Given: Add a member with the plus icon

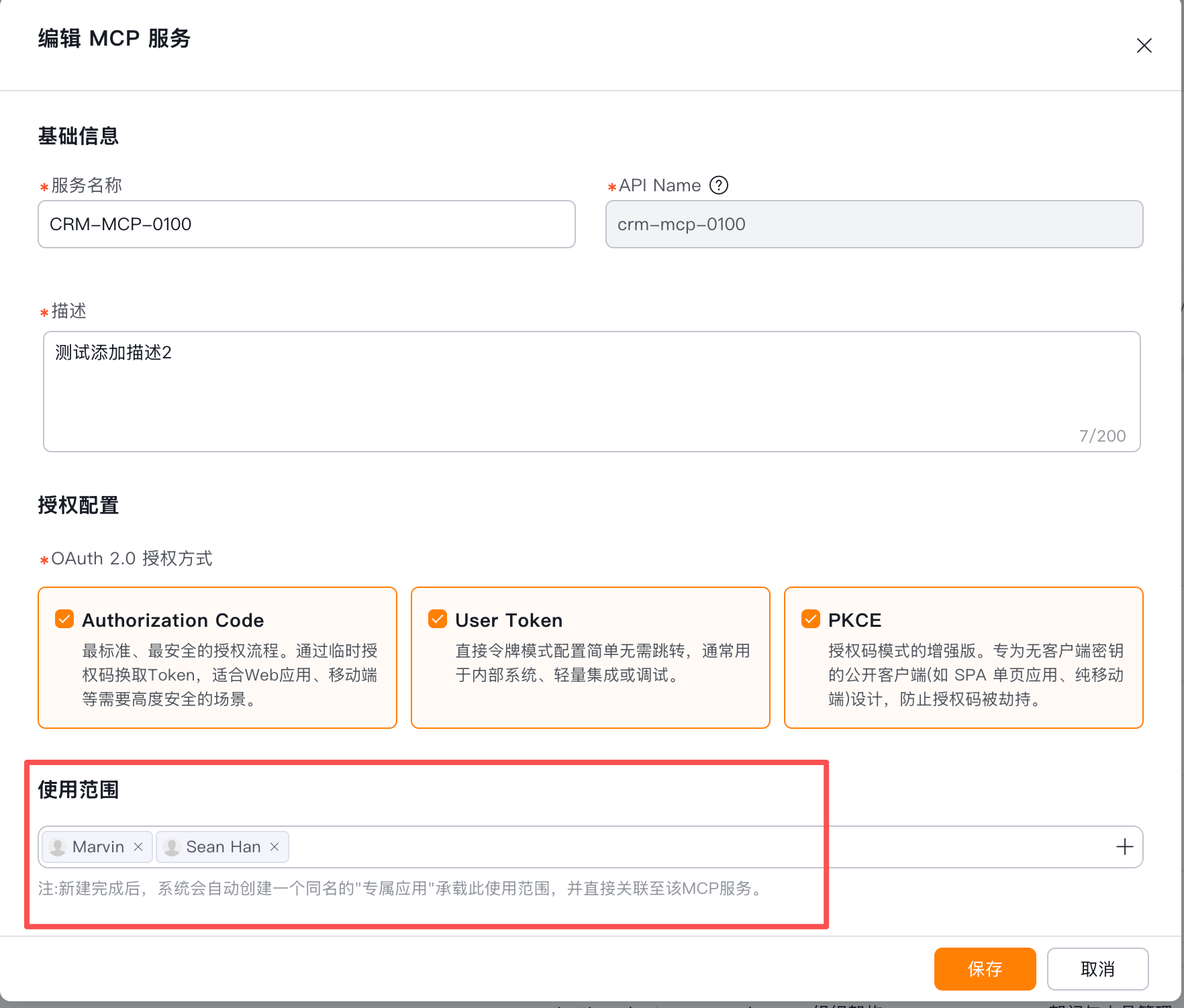Looking at the screenshot, I should [x=1124, y=847].
